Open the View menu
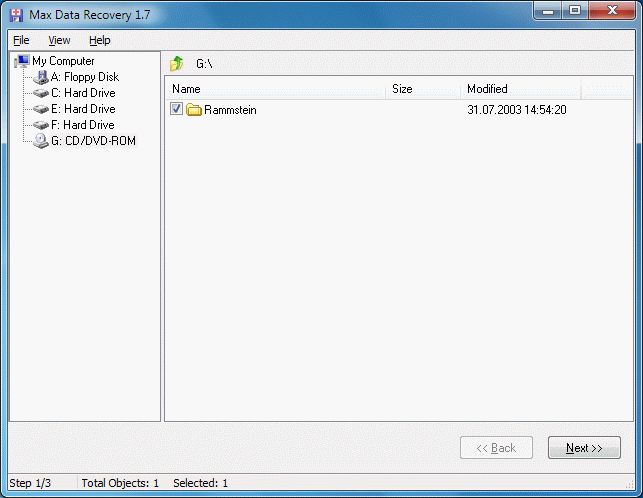This screenshot has height=498, width=643. (x=59, y=40)
